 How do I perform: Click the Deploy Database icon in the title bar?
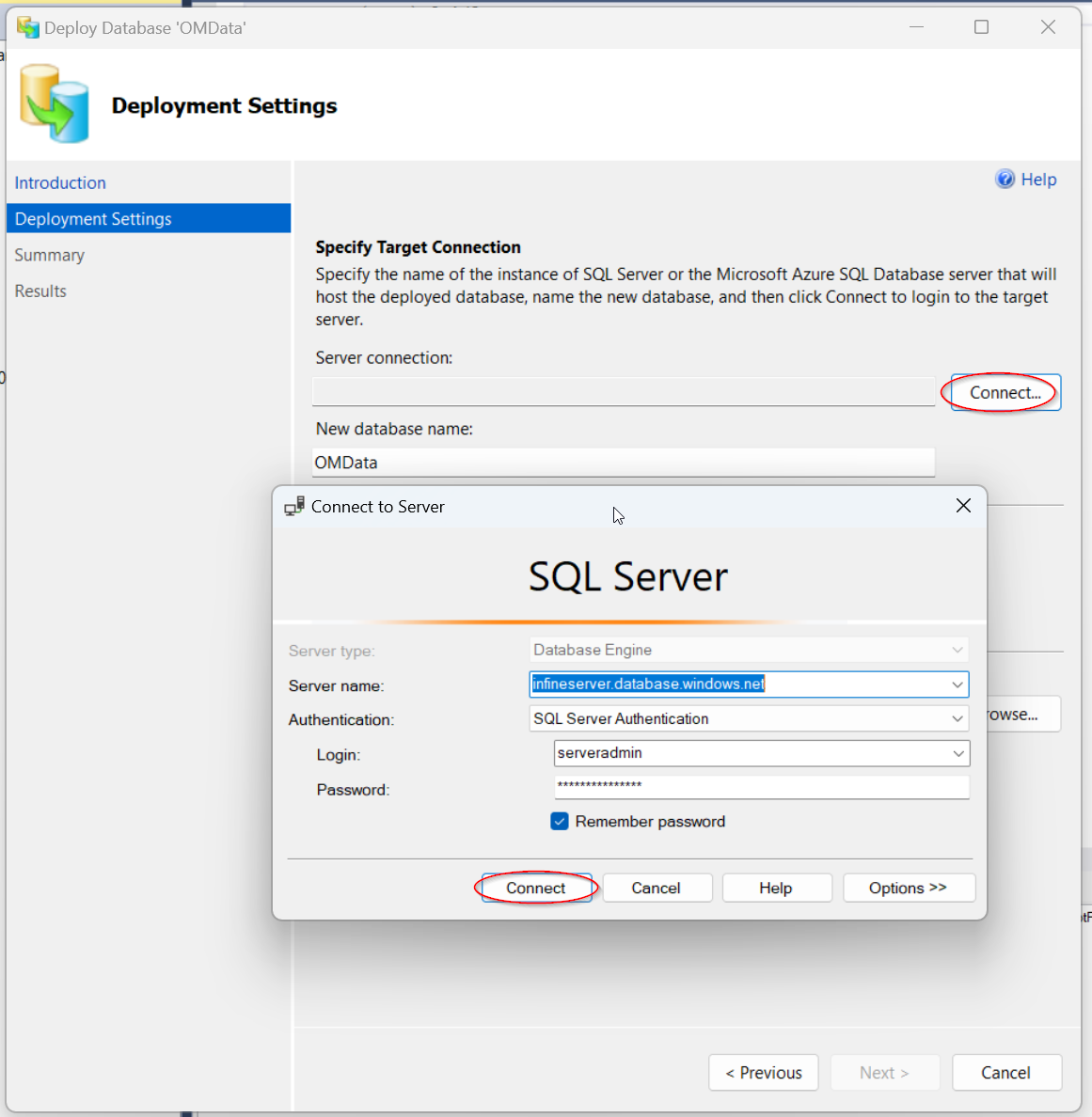pos(27,27)
